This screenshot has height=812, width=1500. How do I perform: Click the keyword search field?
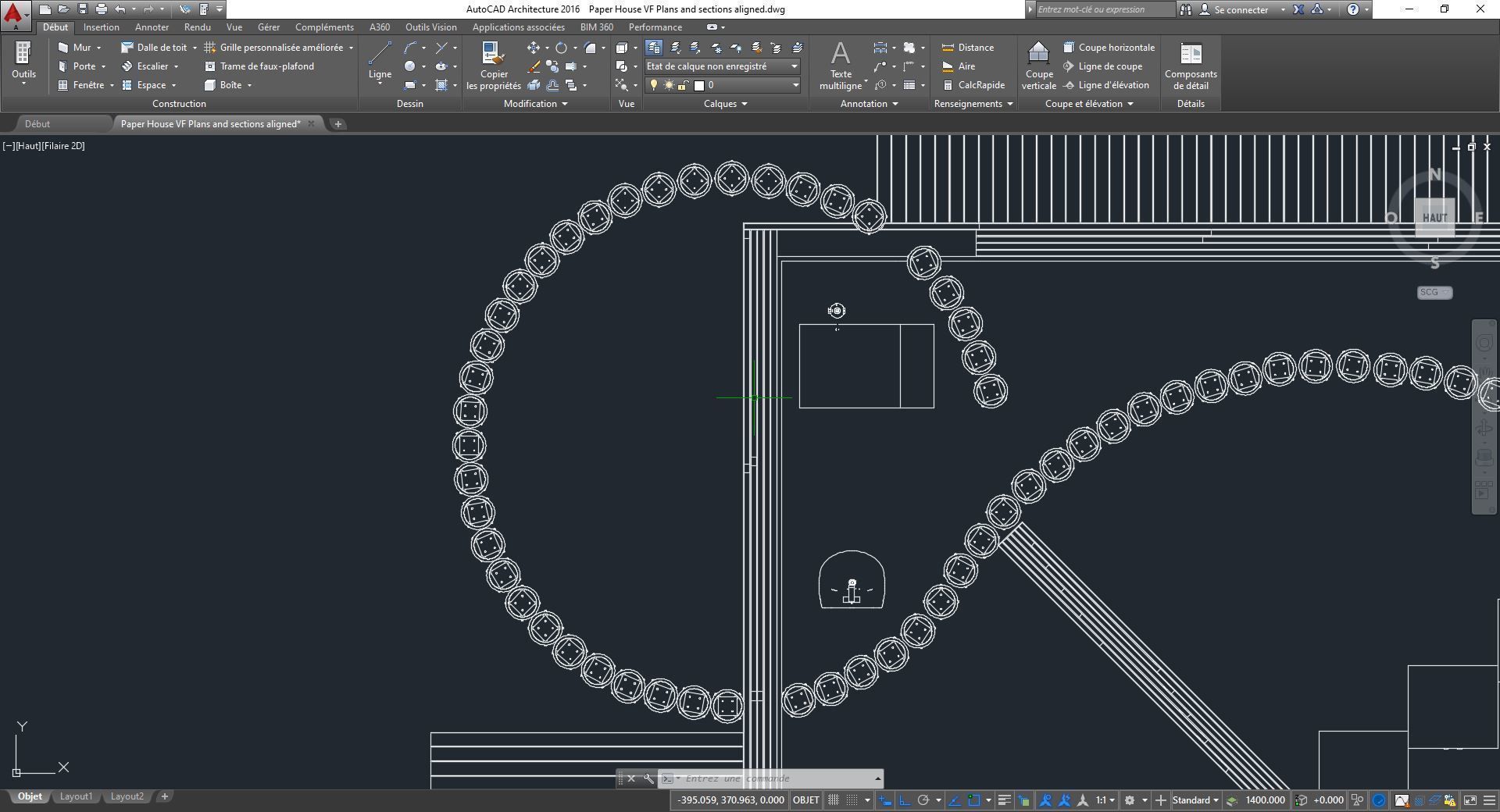(1105, 9)
